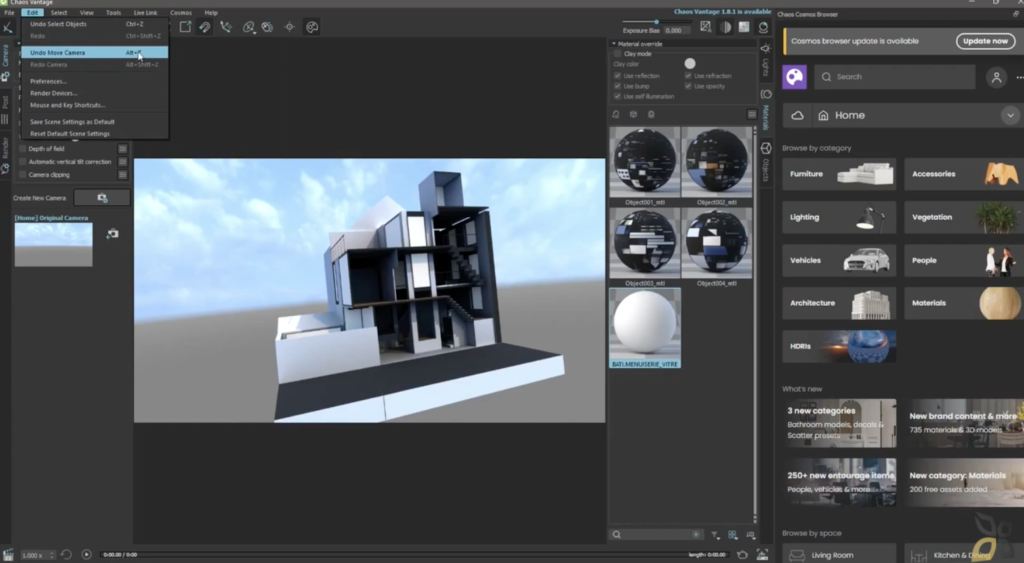Open the material thumbnail view options dropdown
The height and width of the screenshot is (563, 1024).
[x=733, y=535]
